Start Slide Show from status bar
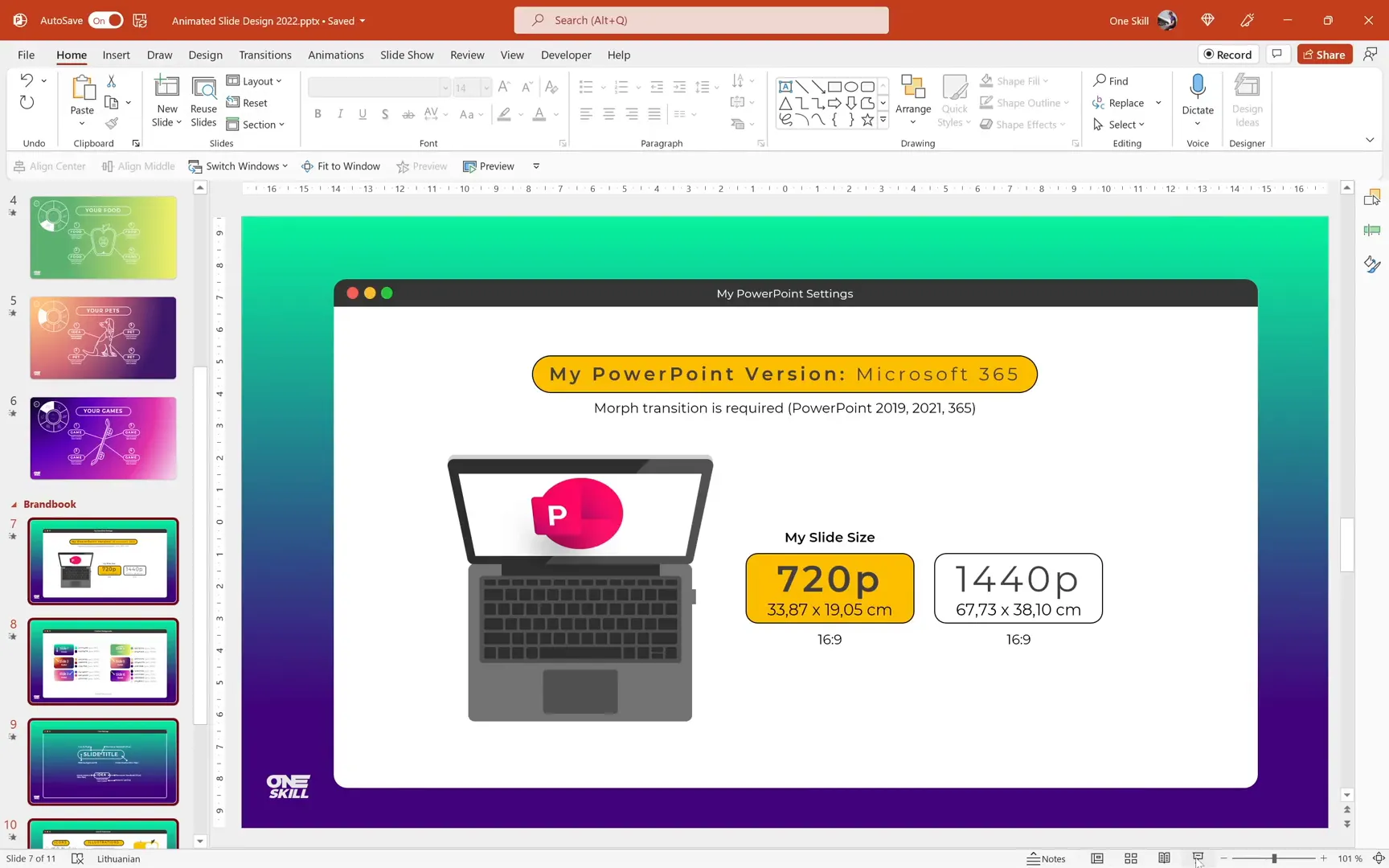 coord(1198,858)
